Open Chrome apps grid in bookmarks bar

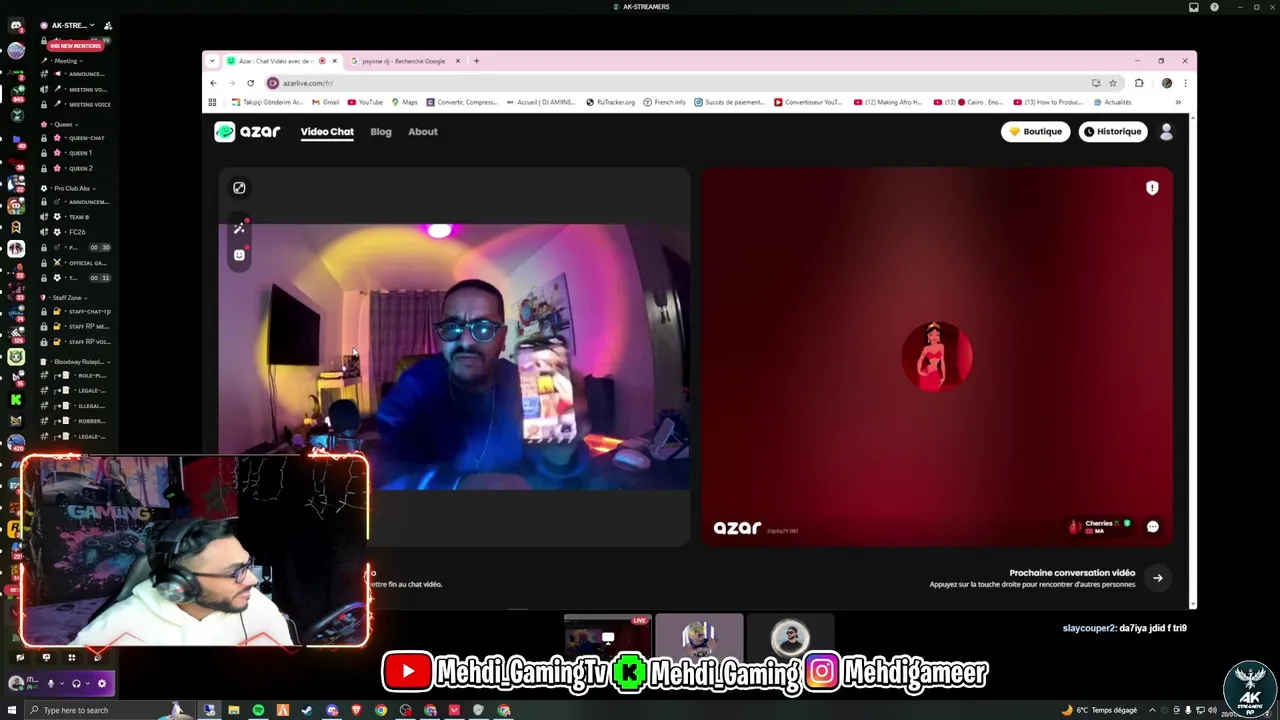tap(212, 102)
